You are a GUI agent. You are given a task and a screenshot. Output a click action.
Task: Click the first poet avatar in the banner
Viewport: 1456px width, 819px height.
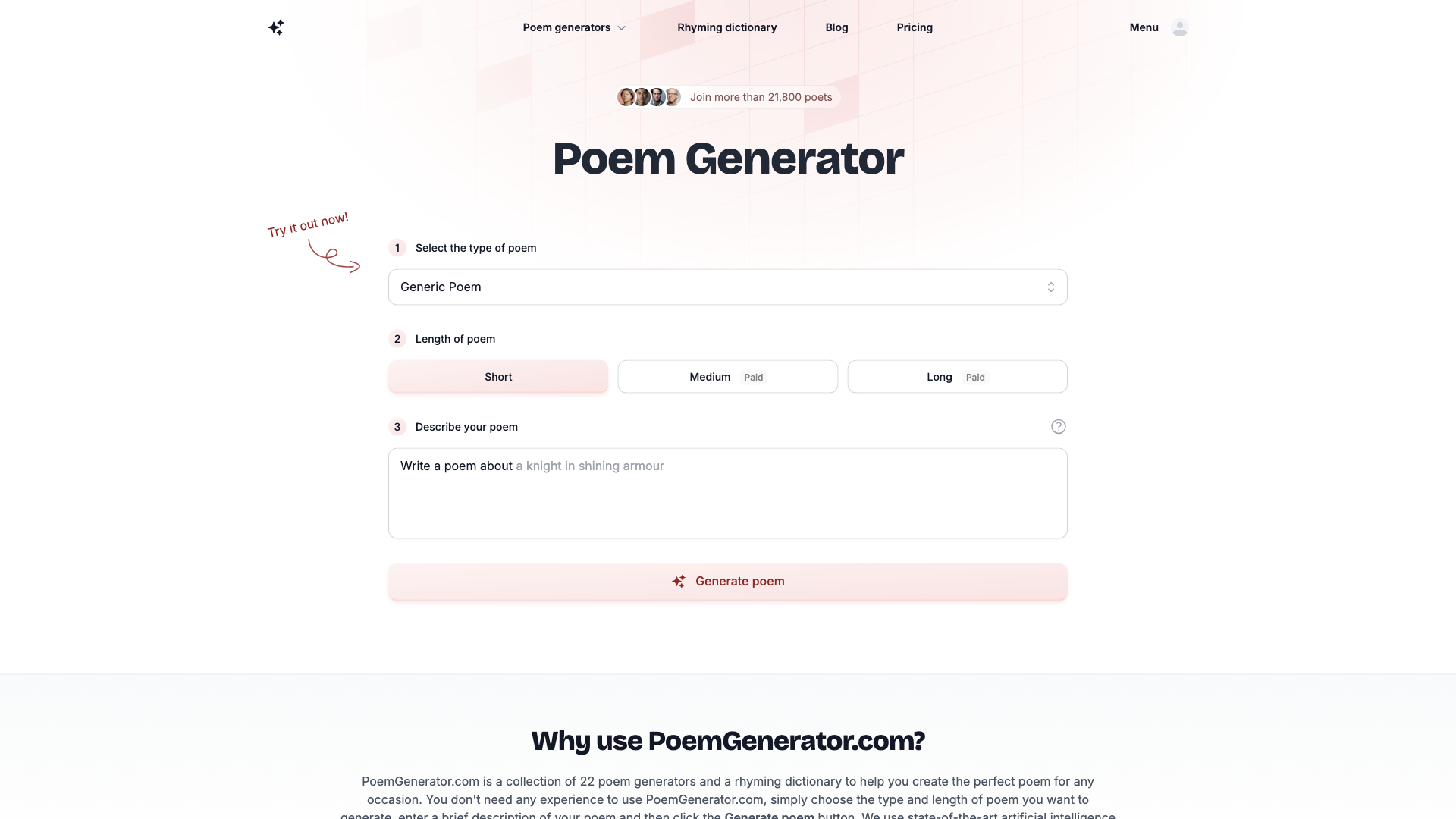tap(626, 97)
